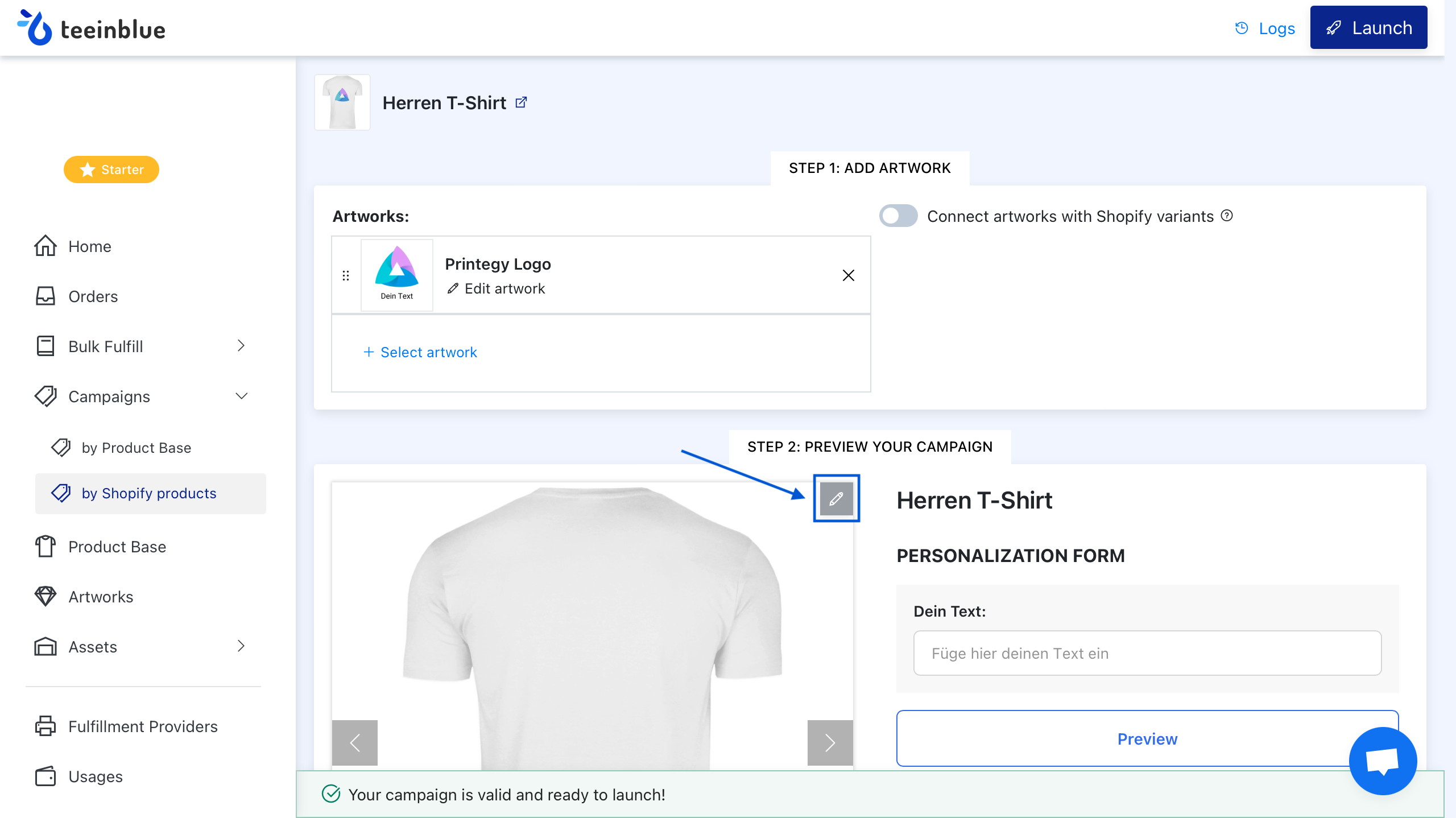Open Logs history icon
The width and height of the screenshot is (1456, 818).
point(1242,28)
